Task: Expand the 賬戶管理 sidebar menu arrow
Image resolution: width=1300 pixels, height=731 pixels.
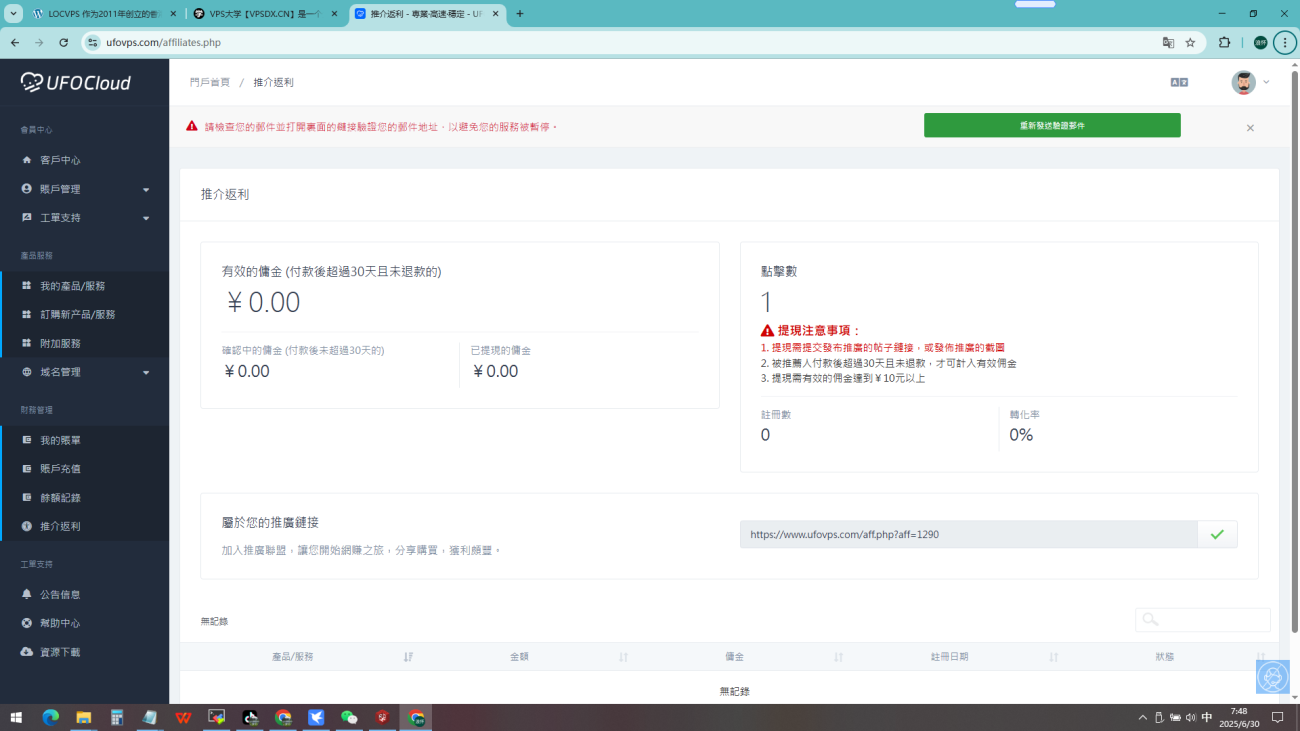Action: (146, 189)
